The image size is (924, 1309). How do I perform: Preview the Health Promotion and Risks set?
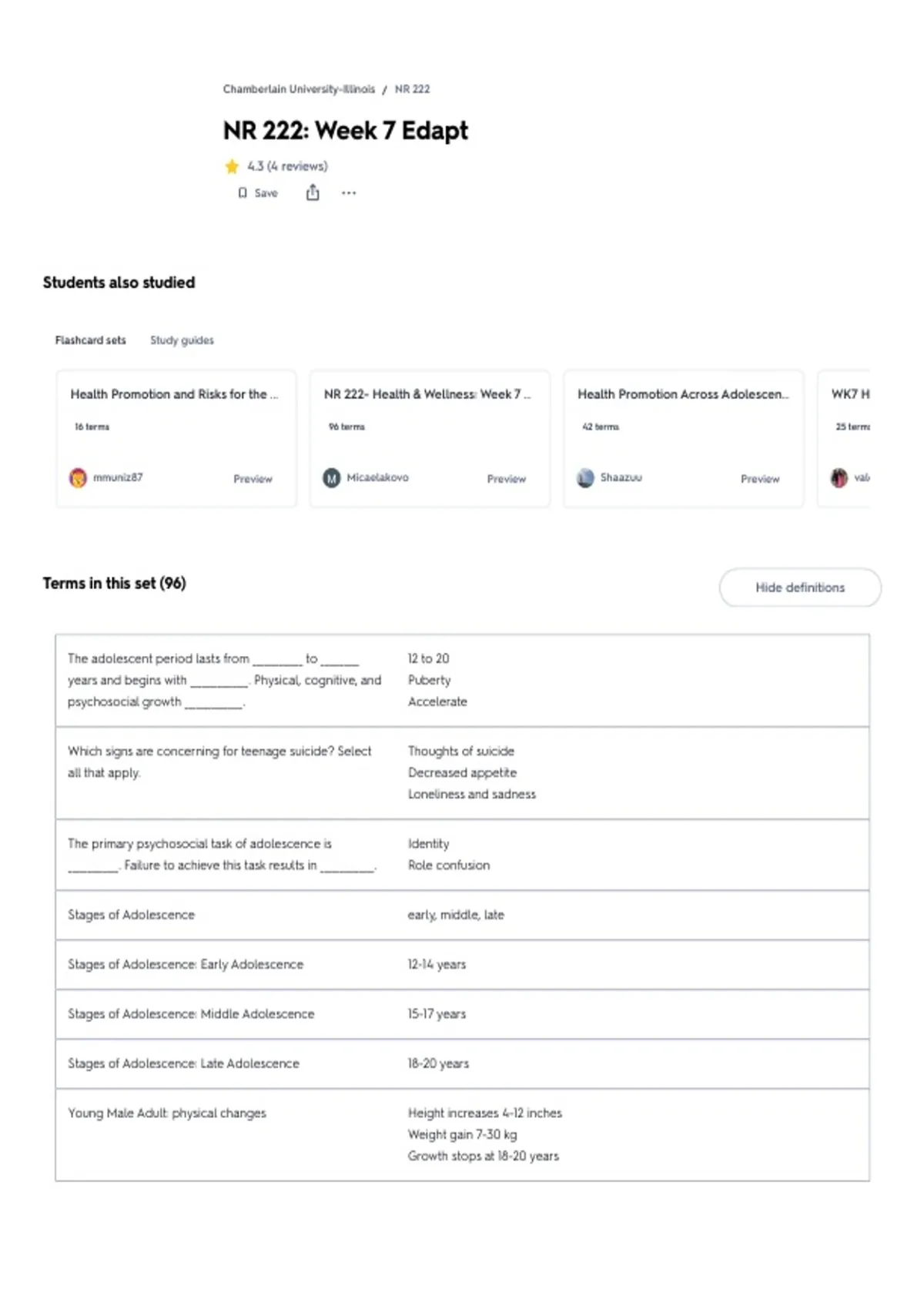pos(253,479)
